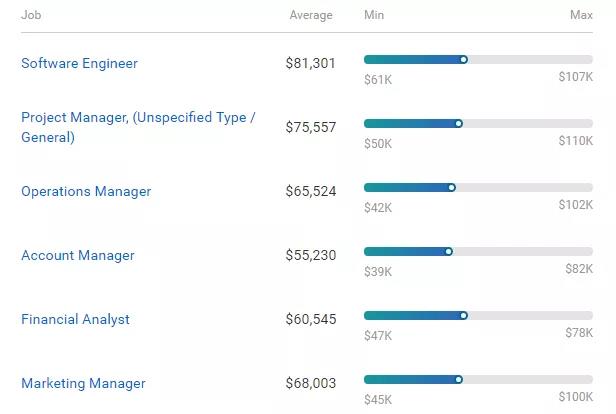This screenshot has width=616, height=414.
Task: Click the Average column header
Action: (311, 15)
